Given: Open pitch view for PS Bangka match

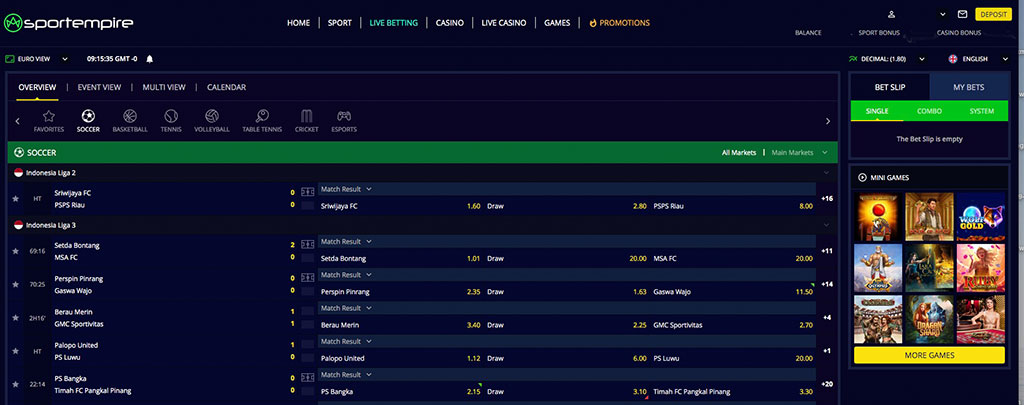Looking at the screenshot, I should click(x=307, y=378).
